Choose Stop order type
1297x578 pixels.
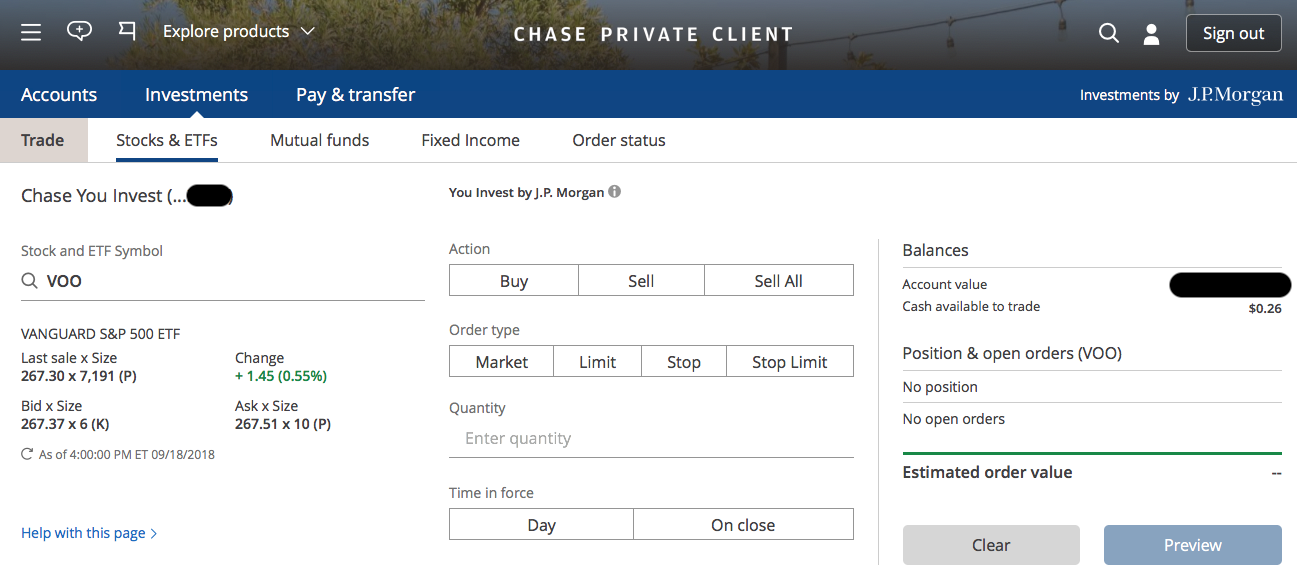pyautogui.click(x=684, y=362)
